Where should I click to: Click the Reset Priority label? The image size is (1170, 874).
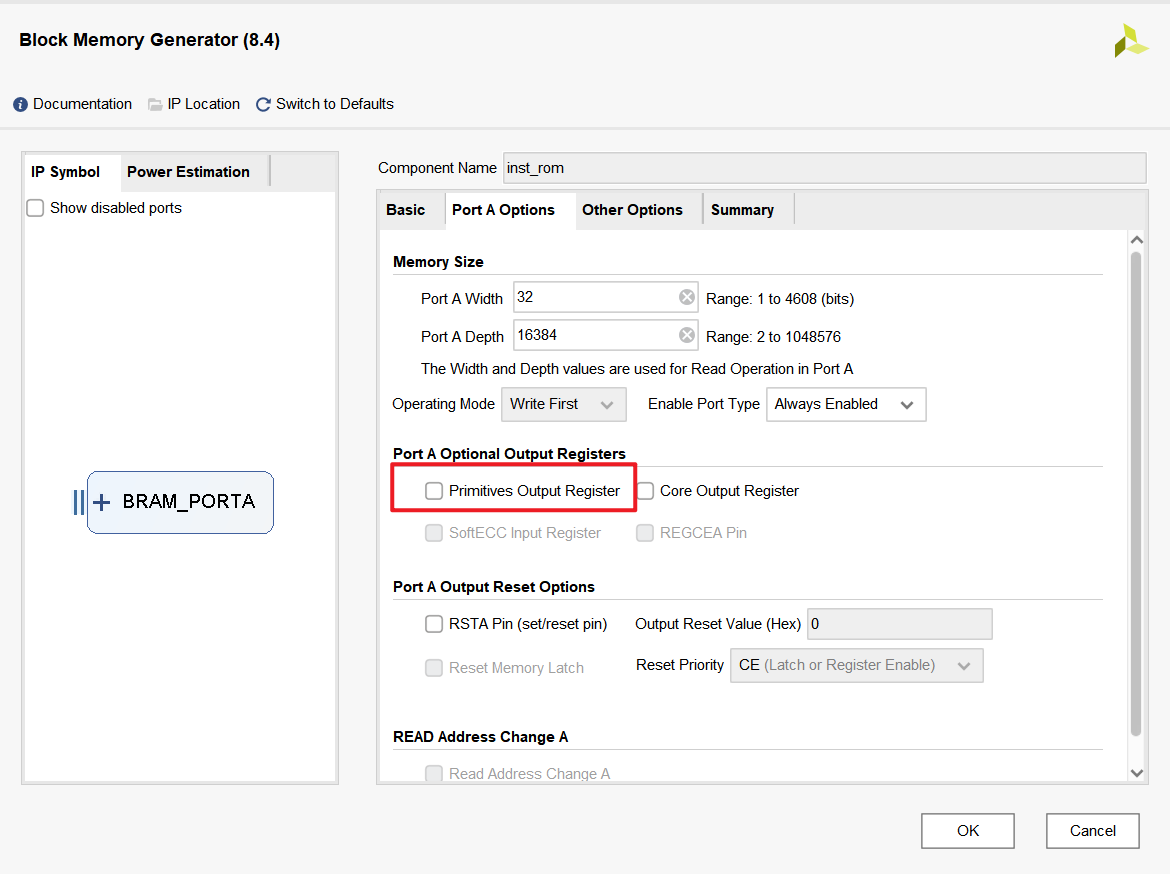coord(680,665)
